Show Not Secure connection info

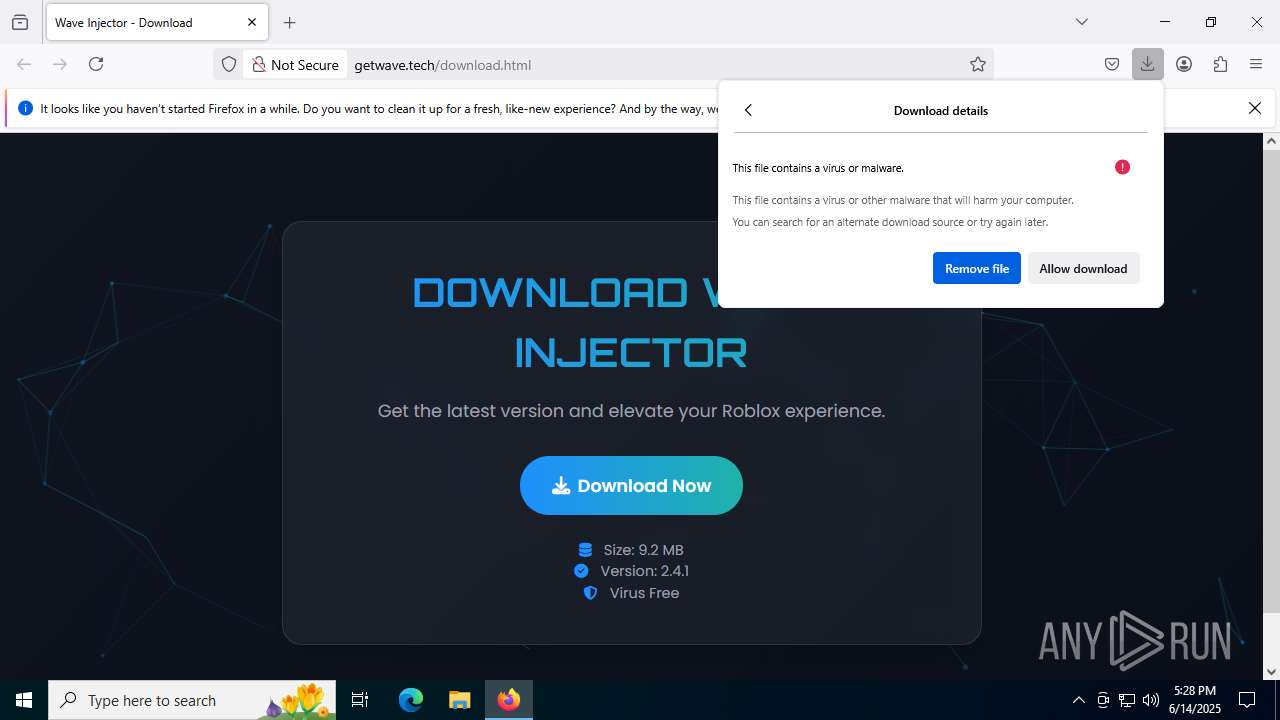pos(295,64)
